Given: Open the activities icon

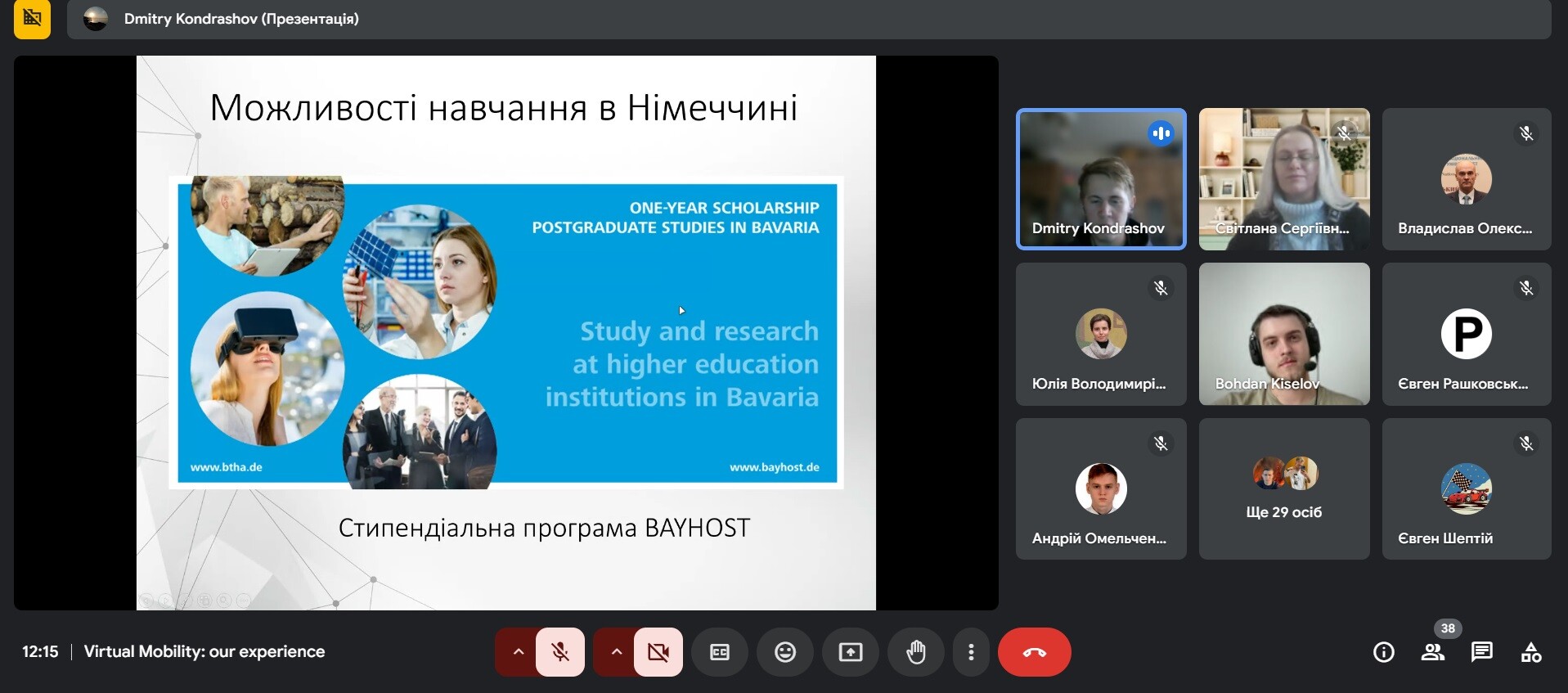Looking at the screenshot, I should click(x=1531, y=652).
